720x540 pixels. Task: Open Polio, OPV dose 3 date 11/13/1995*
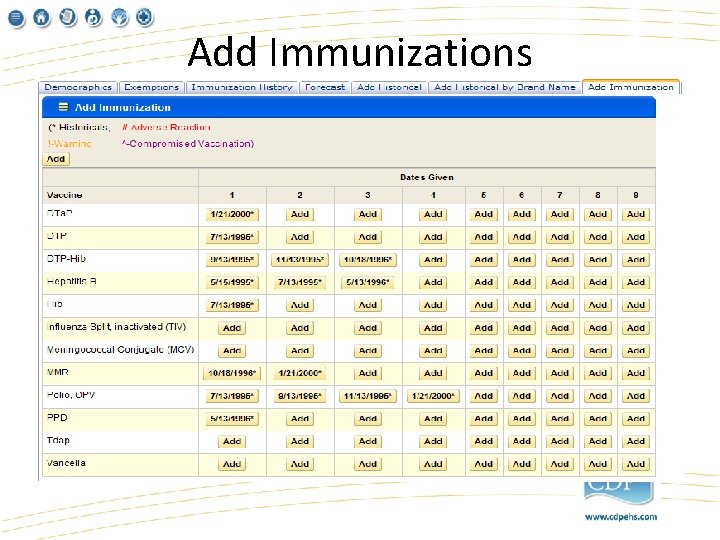coord(368,396)
